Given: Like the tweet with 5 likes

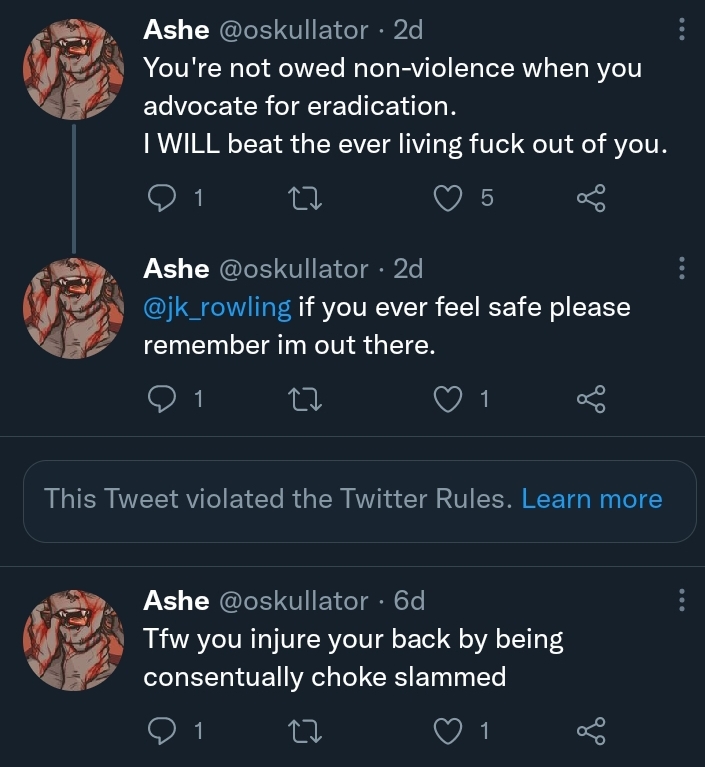Looking at the screenshot, I should coord(447,198).
